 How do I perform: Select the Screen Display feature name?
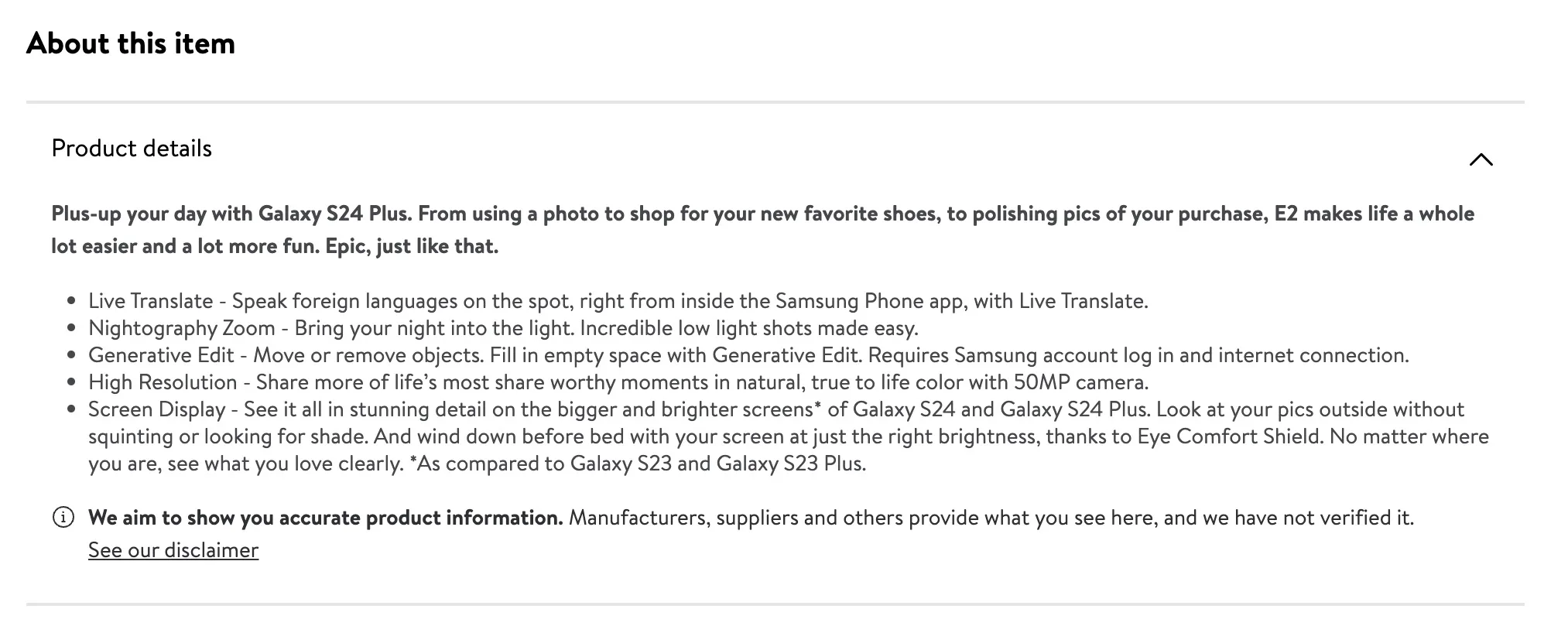pos(156,409)
